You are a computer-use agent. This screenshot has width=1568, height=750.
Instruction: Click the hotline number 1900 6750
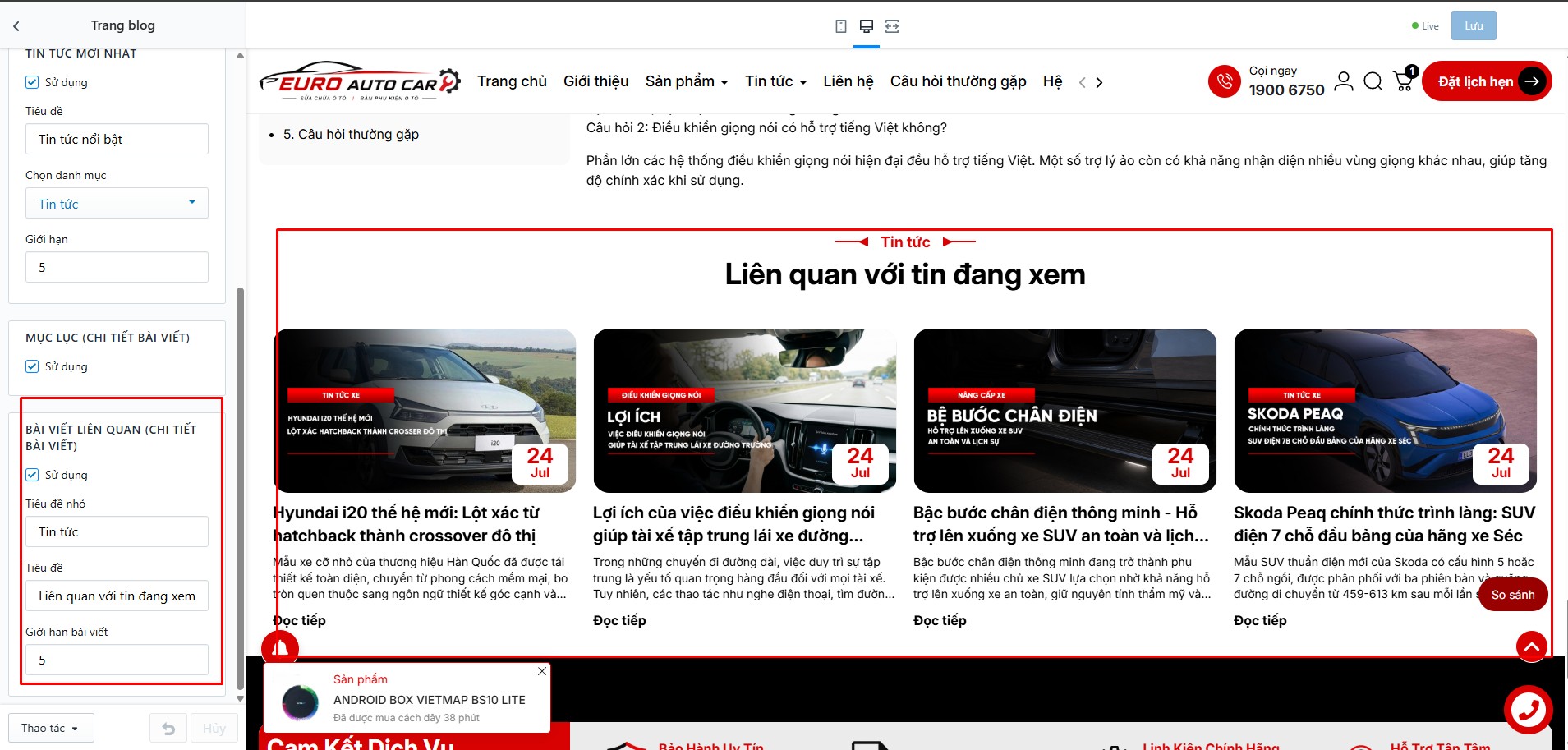pyautogui.click(x=1287, y=90)
